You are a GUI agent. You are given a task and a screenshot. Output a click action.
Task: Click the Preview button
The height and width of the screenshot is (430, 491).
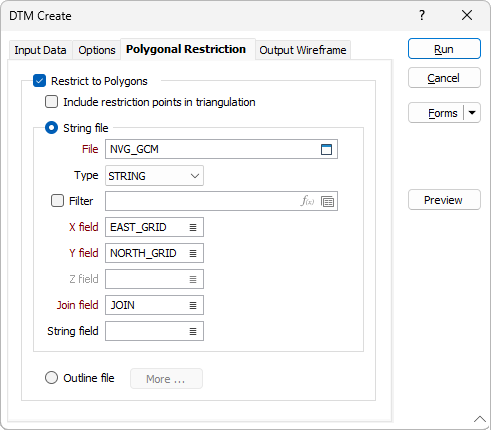click(x=444, y=200)
